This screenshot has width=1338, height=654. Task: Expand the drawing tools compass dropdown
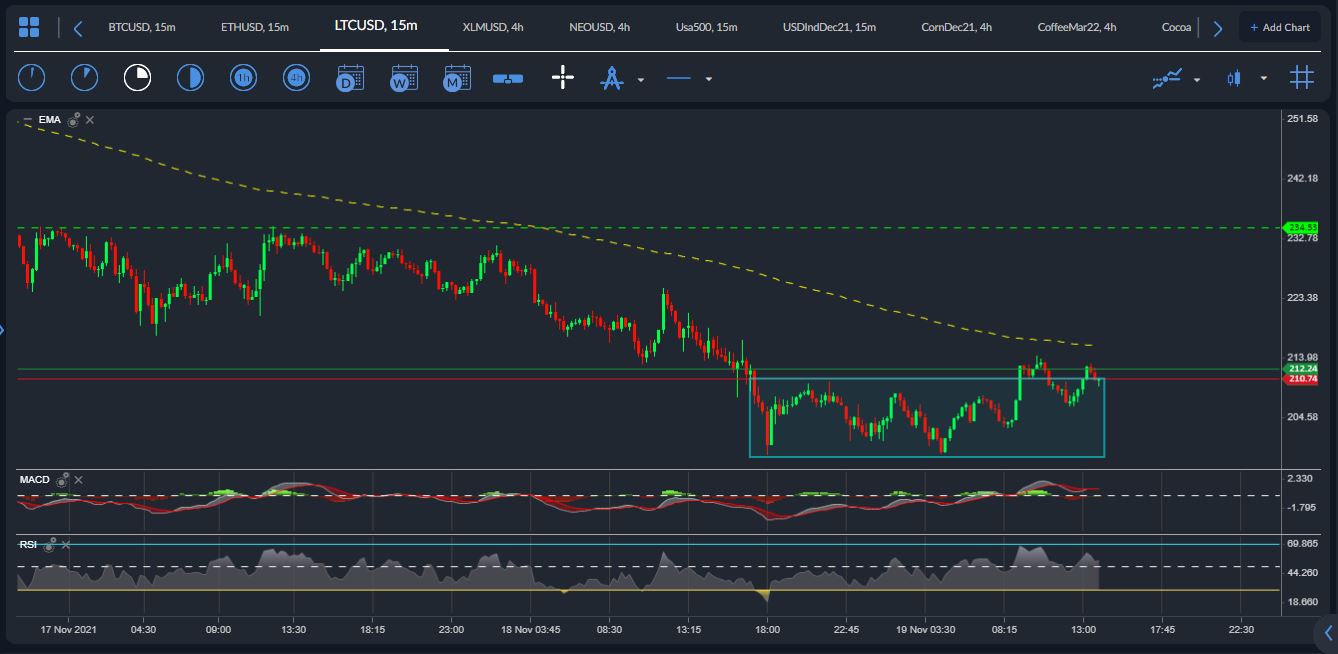(x=641, y=79)
